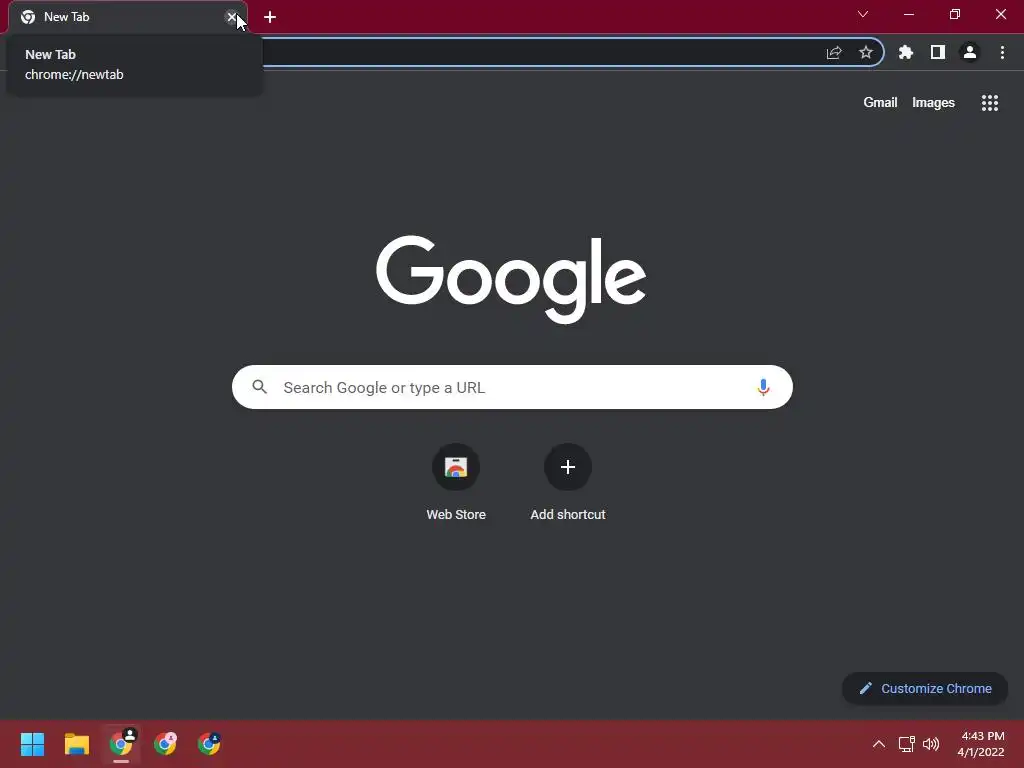Open Chrome three-dot menu
Viewport: 1024px width, 768px height.
1002,52
